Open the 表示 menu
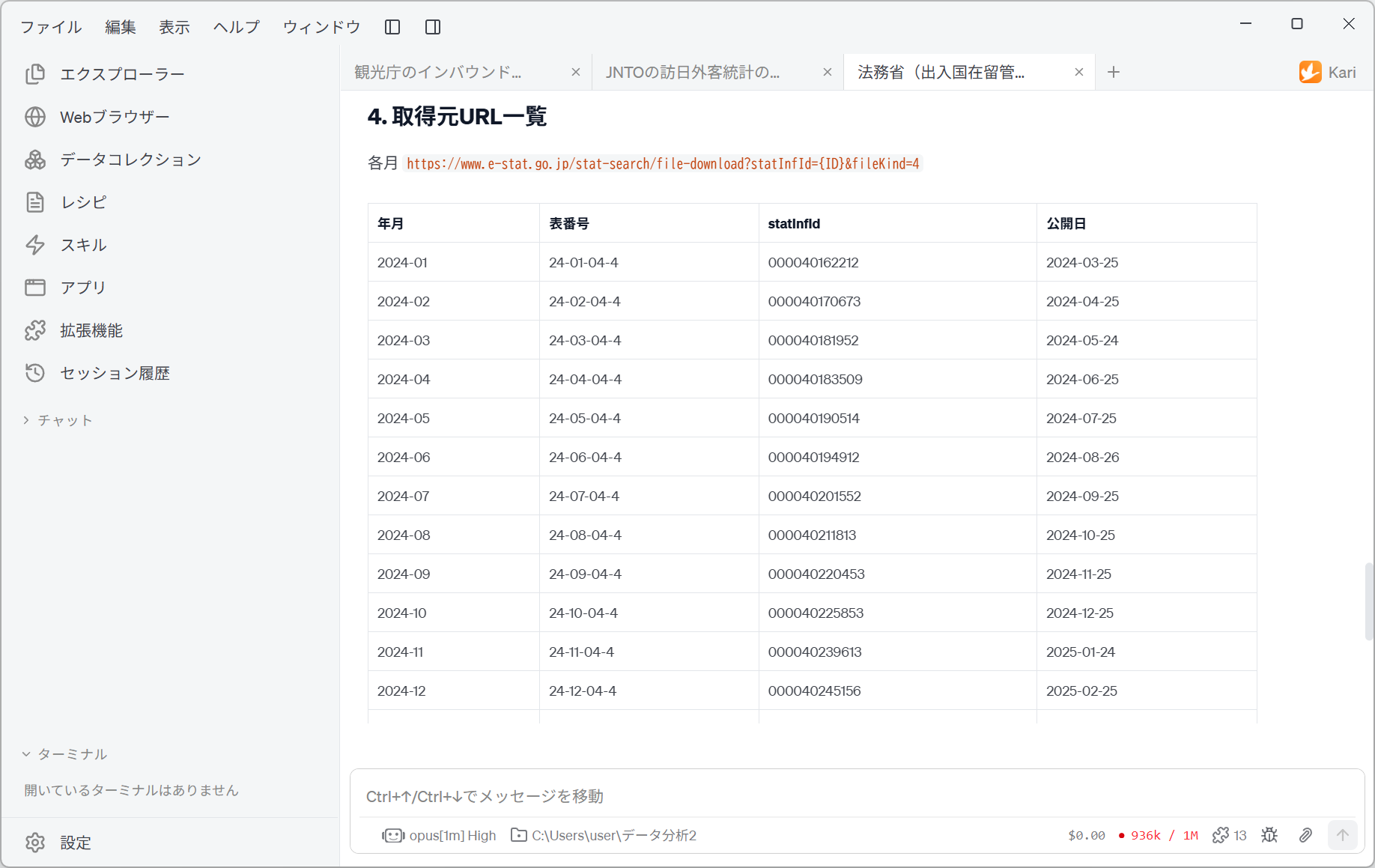Screen dimensions: 1375x868 tap(174, 27)
